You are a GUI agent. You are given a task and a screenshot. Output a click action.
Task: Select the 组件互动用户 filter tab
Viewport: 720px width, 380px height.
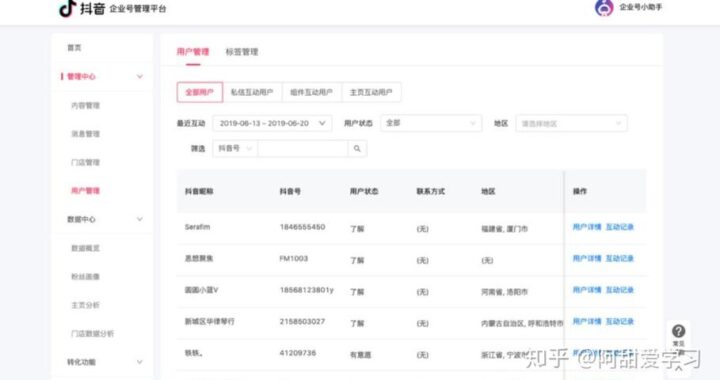312,92
